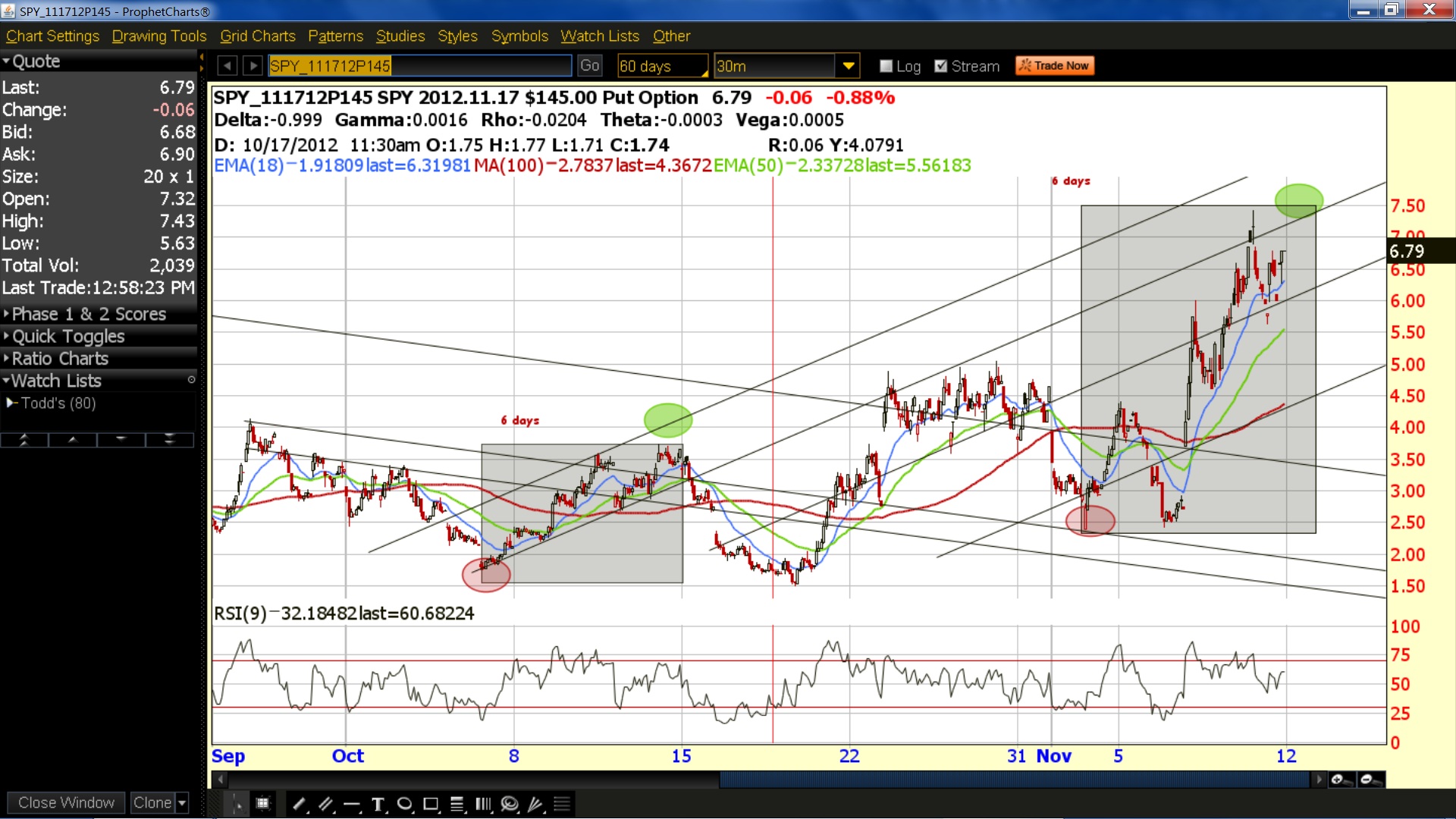
Task: Select the rectangle drawing tool
Action: [431, 805]
